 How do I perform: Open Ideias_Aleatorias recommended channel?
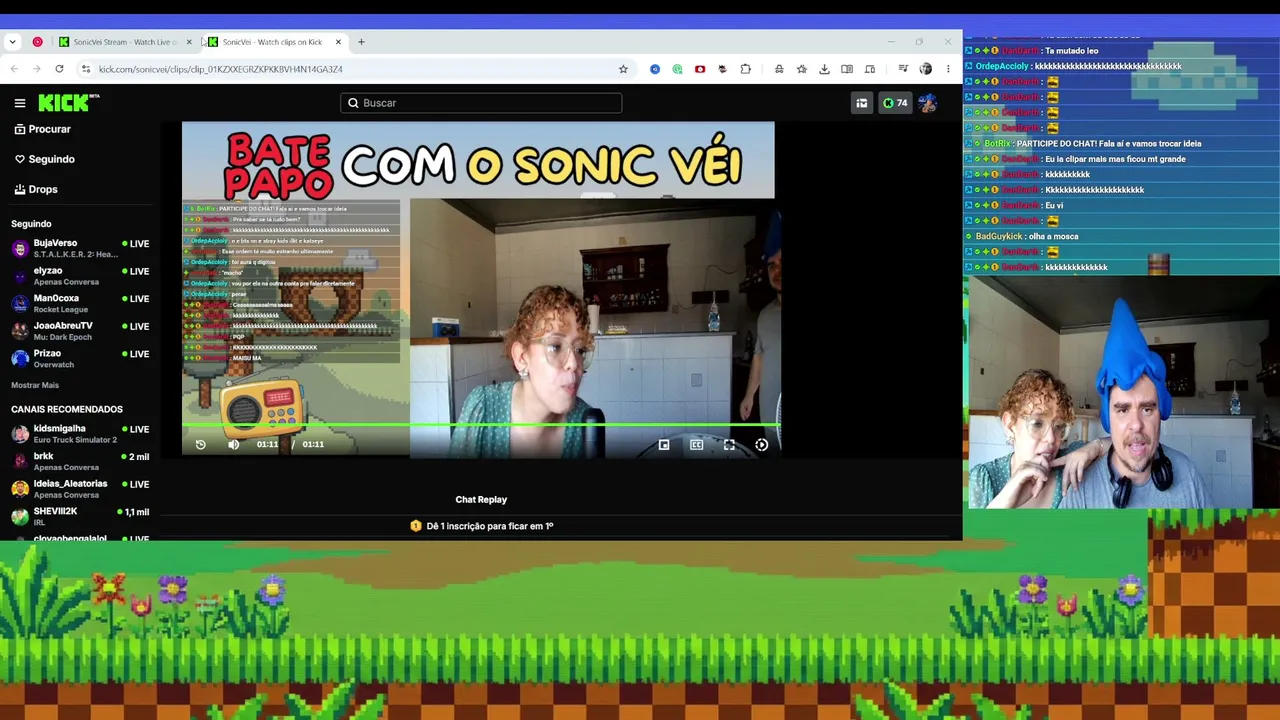[80, 489]
